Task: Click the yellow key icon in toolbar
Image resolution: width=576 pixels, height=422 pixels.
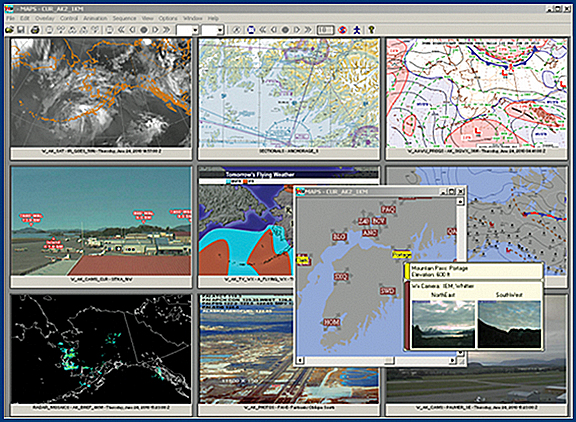Action: (x=371, y=30)
